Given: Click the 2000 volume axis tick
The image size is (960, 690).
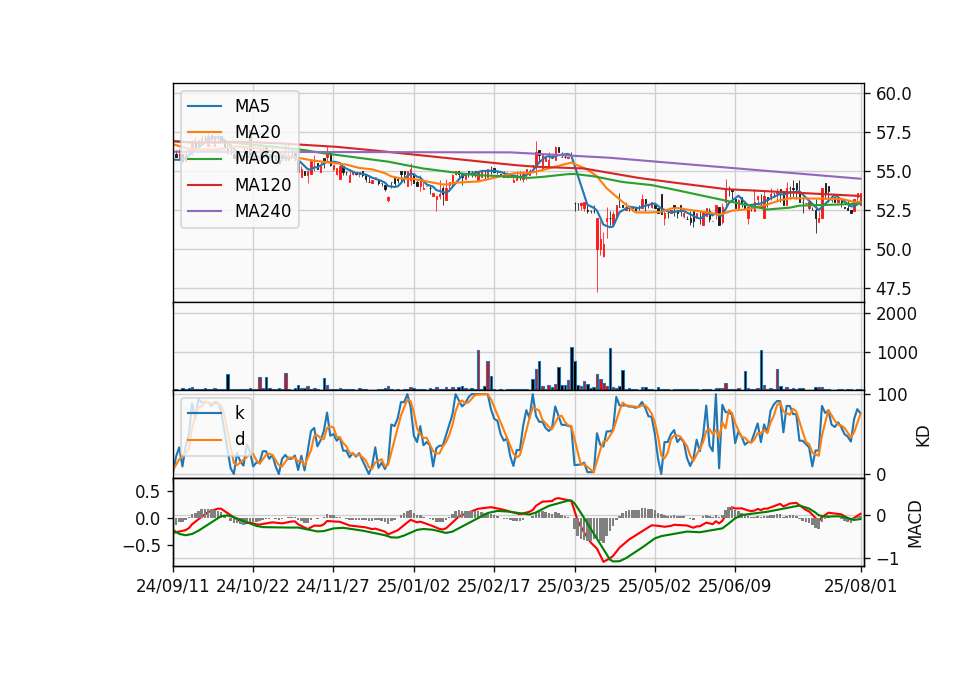Looking at the screenshot, I should [x=897, y=314].
